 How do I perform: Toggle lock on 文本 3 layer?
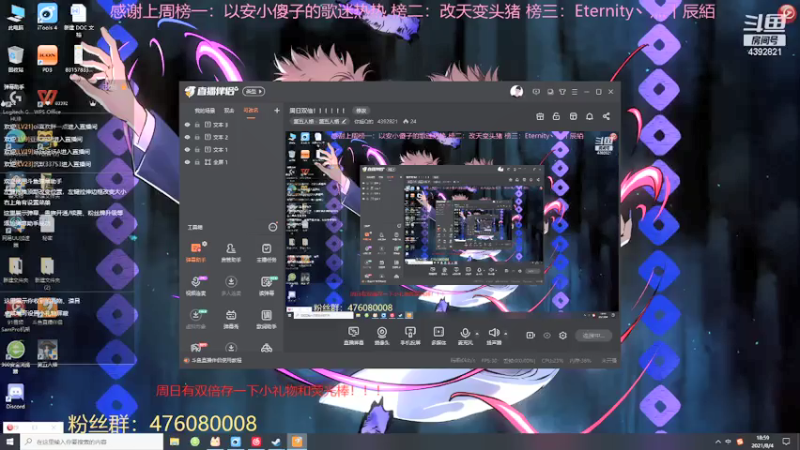[x=197, y=124]
